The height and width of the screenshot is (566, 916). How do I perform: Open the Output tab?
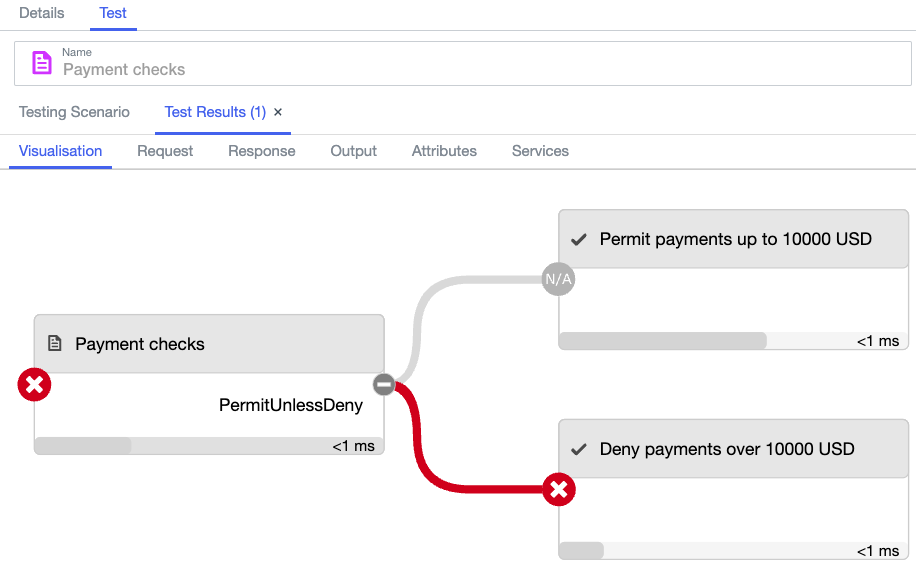click(353, 151)
